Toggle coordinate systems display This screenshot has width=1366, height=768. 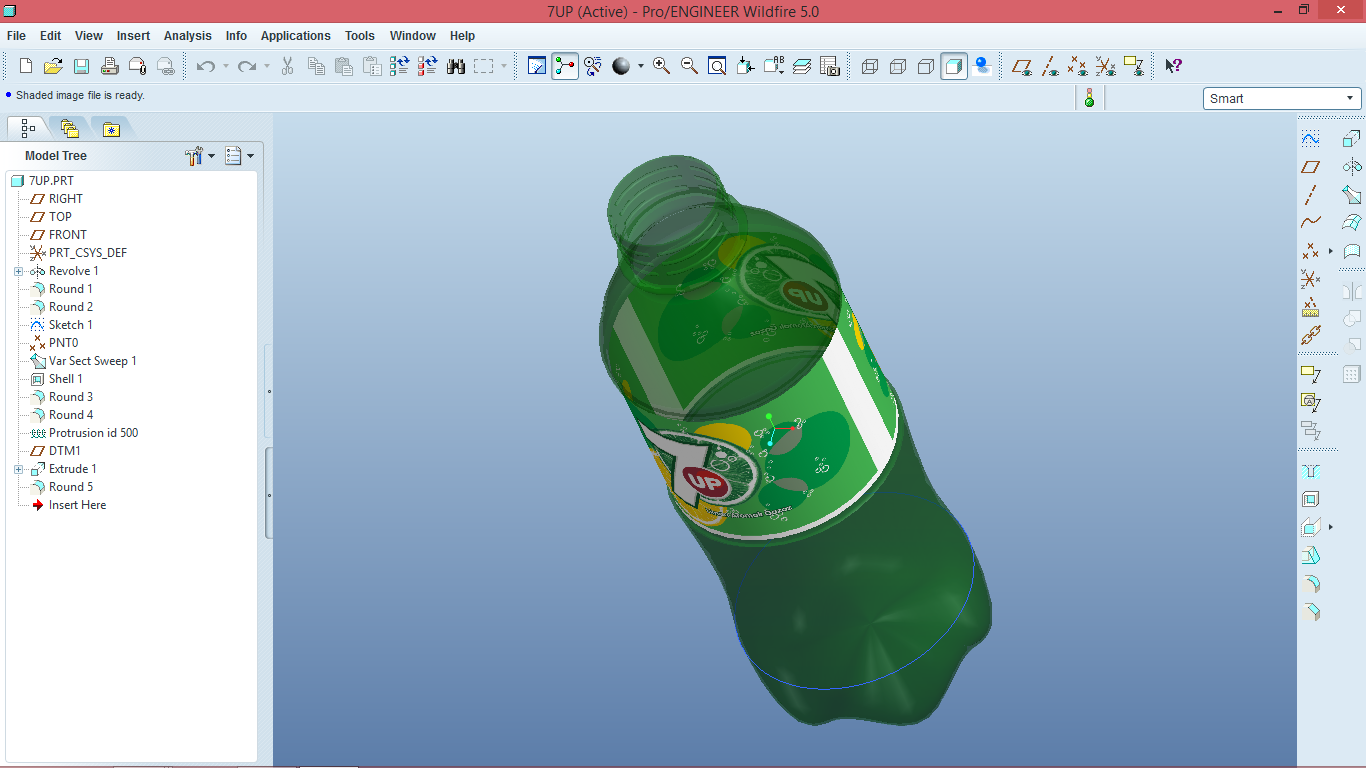(1105, 66)
